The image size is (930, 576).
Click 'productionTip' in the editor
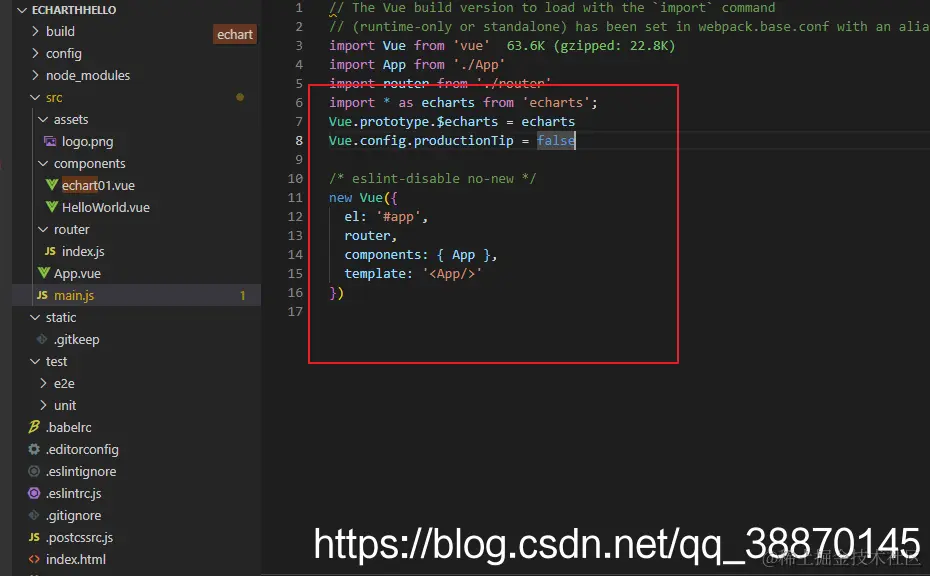tap(464, 141)
